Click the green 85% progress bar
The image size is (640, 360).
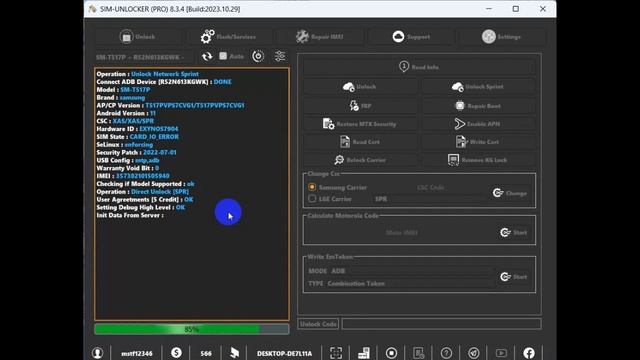[x=192, y=329]
